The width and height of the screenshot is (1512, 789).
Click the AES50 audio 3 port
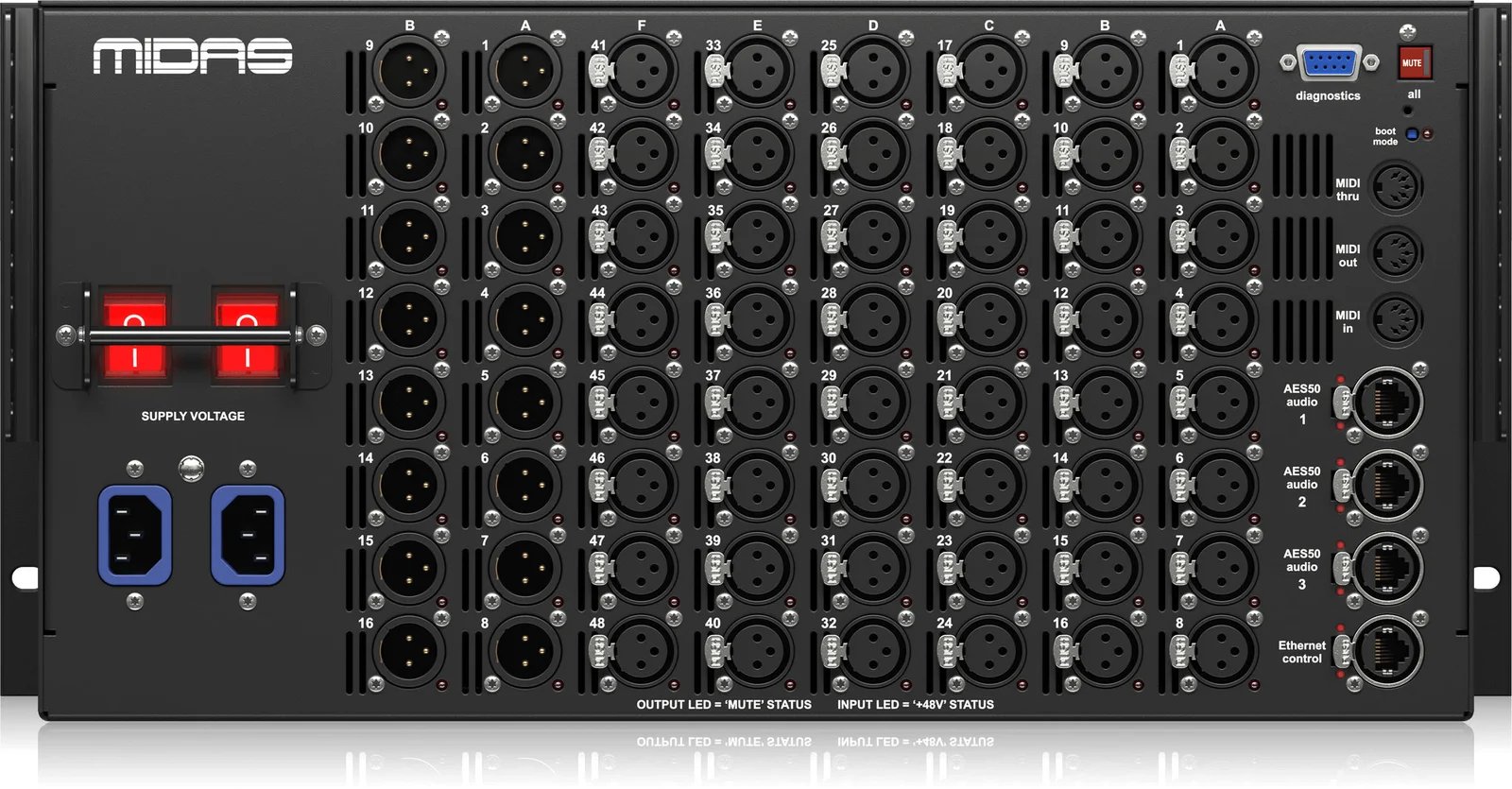click(x=1387, y=567)
